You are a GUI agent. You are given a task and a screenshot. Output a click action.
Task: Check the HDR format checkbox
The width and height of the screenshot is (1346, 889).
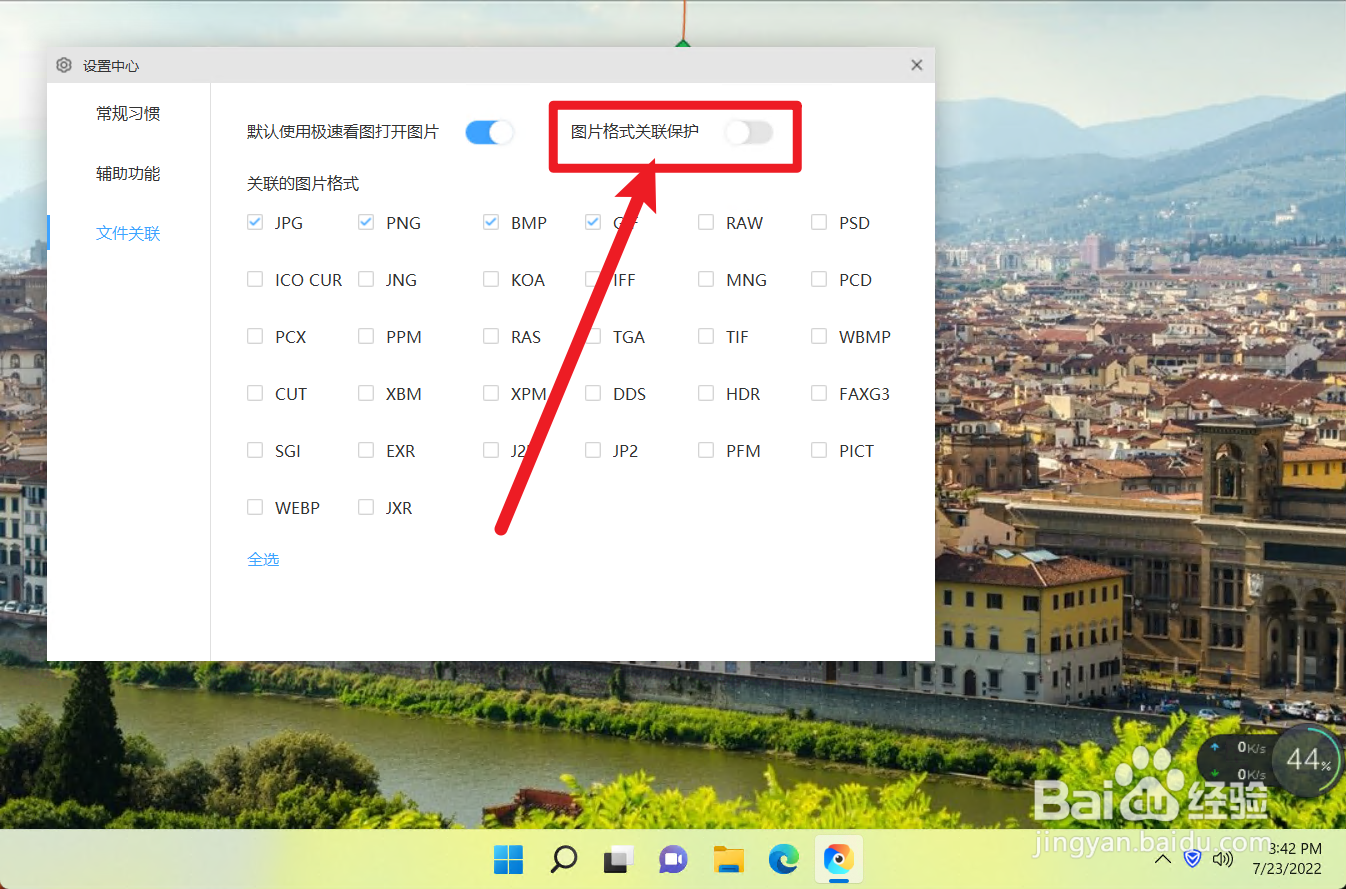tap(706, 393)
